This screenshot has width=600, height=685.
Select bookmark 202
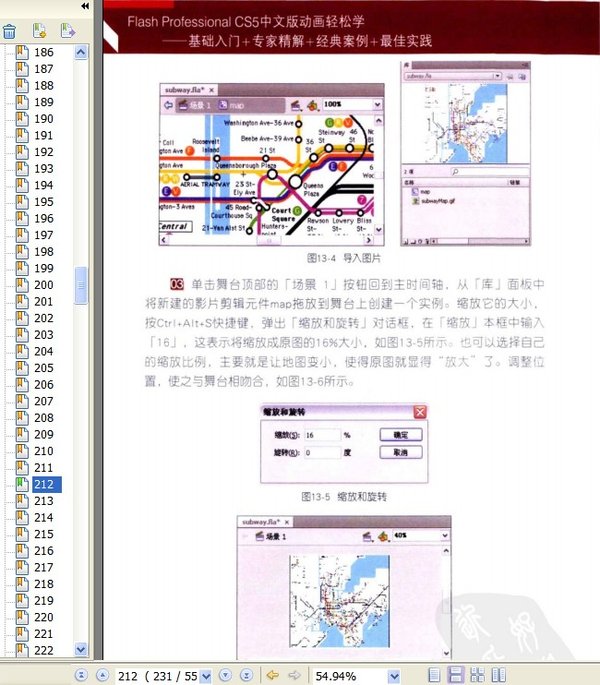pyautogui.click(x=44, y=318)
